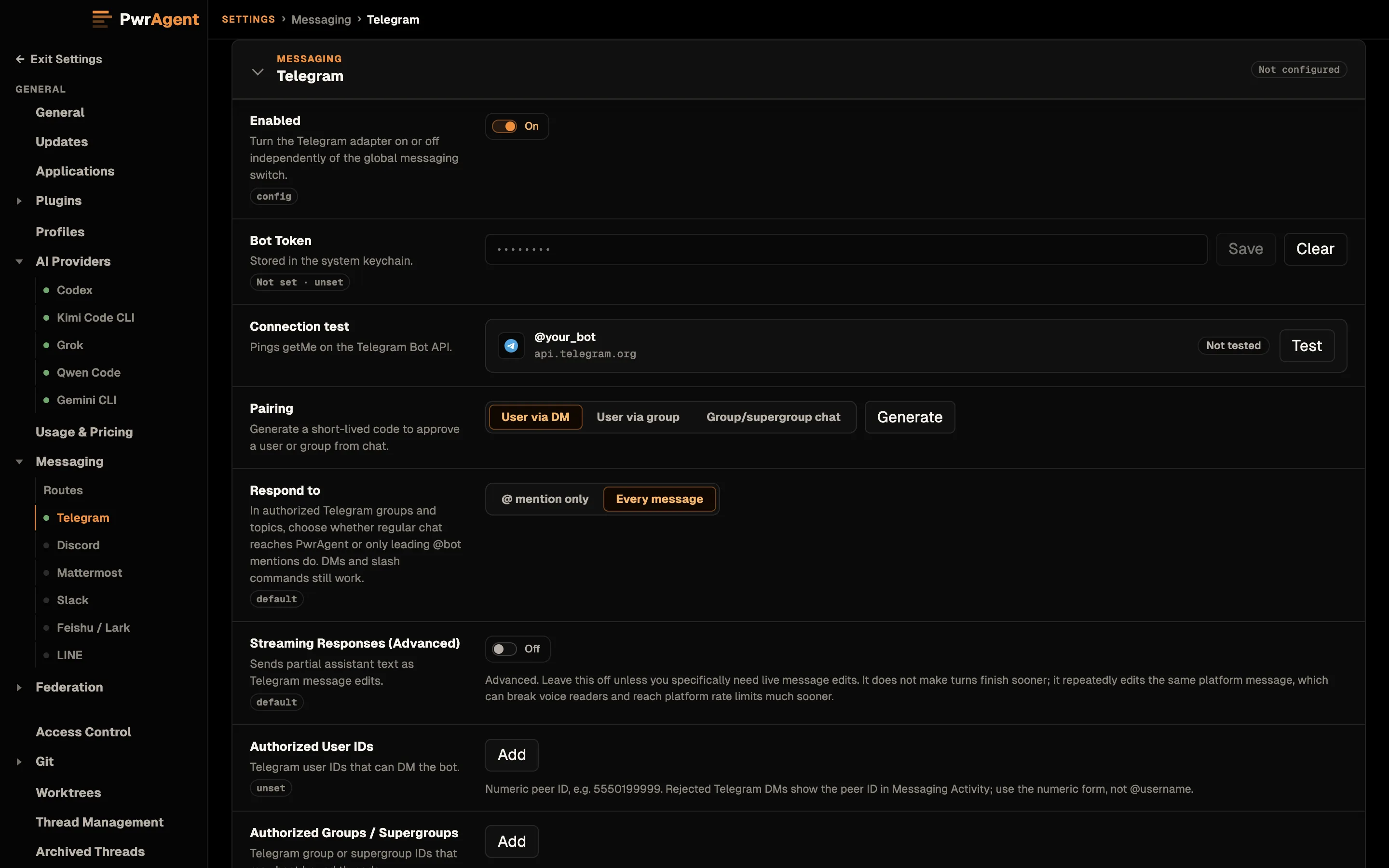Click Save for the Bot Token
The image size is (1389, 868).
1245,249
